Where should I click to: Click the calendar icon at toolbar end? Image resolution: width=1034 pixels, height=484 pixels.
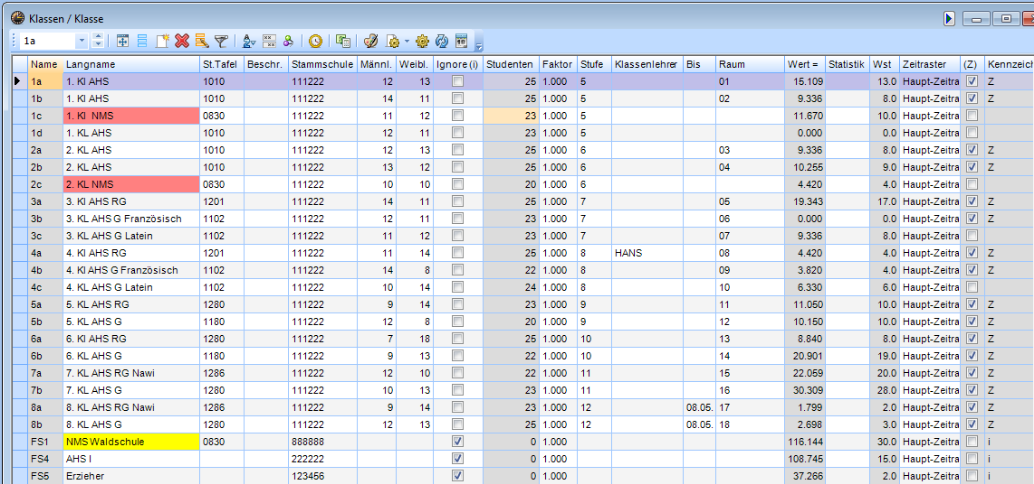coord(461,41)
